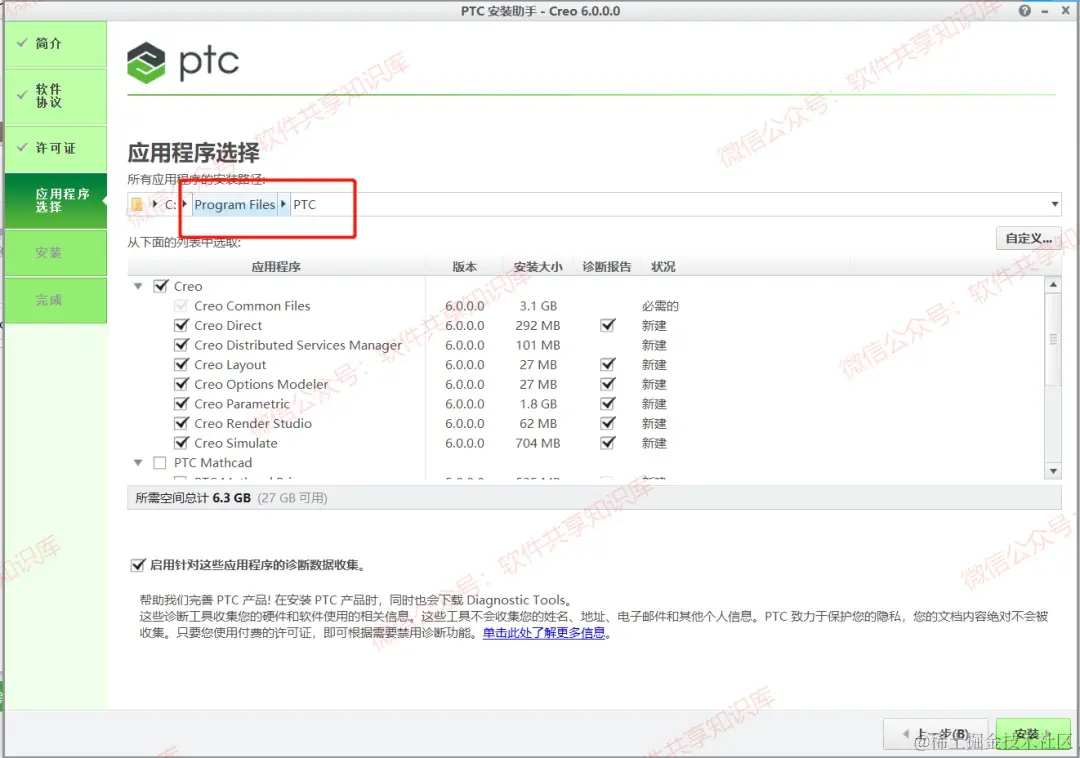
Task: Expand arrow after C: in path
Action: pos(185,204)
